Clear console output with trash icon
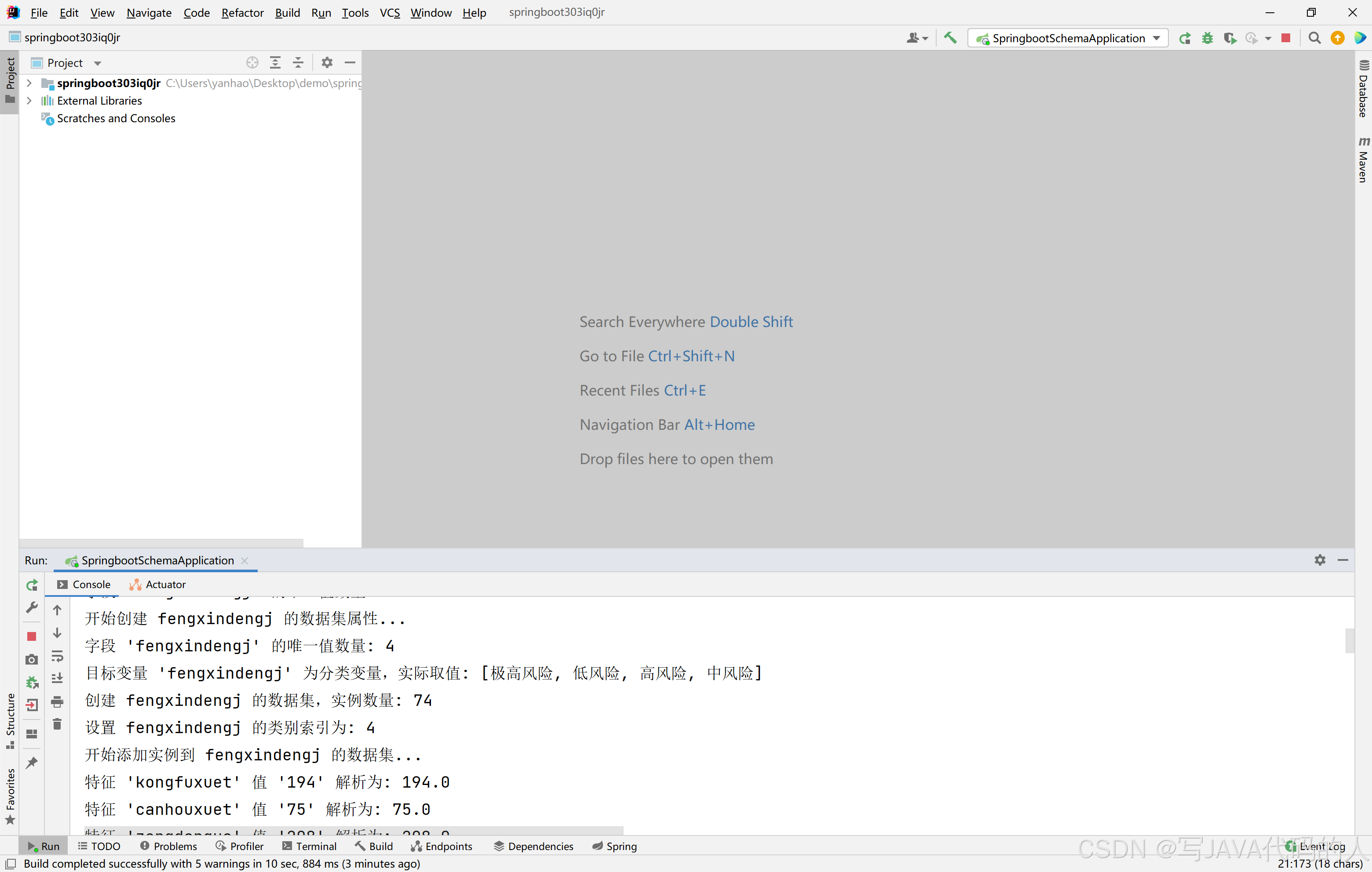1372x872 pixels. click(x=57, y=724)
